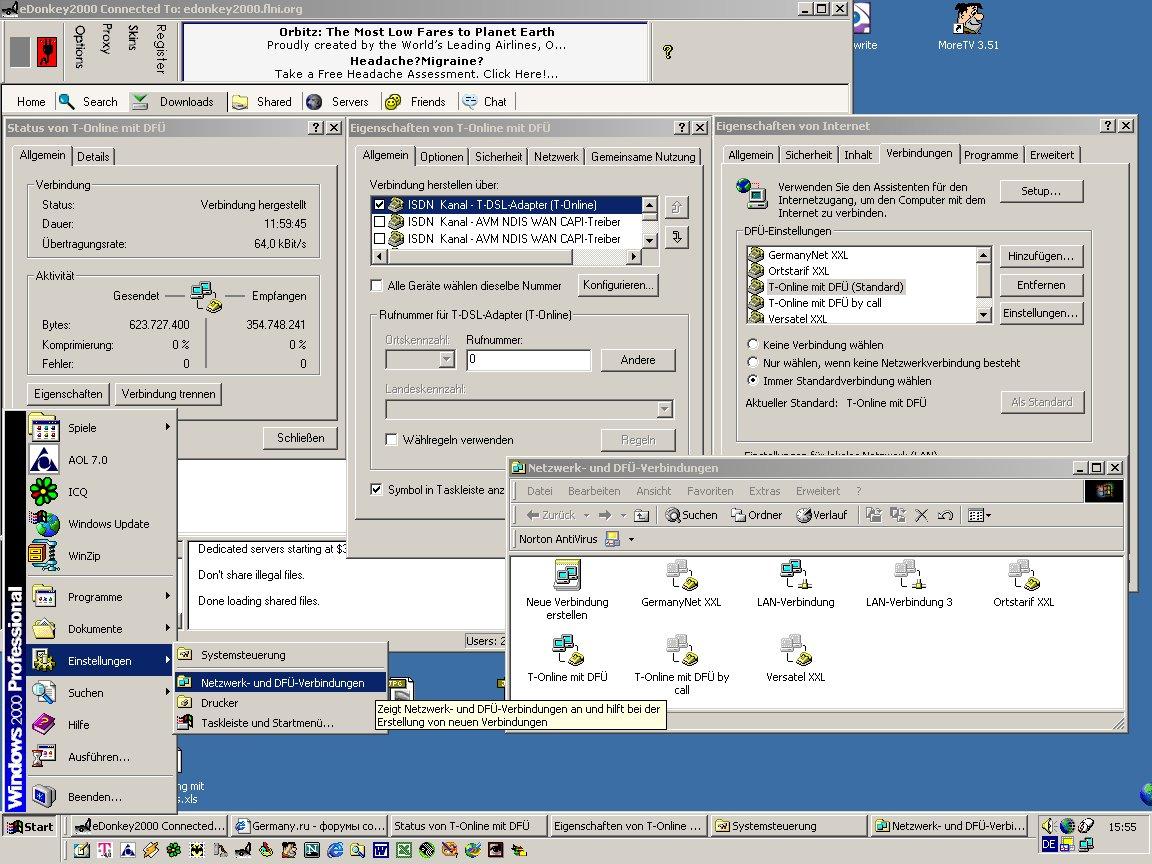This screenshot has width=1152, height=864.
Task: Launch Word from quick launch bar
Action: coord(380,850)
